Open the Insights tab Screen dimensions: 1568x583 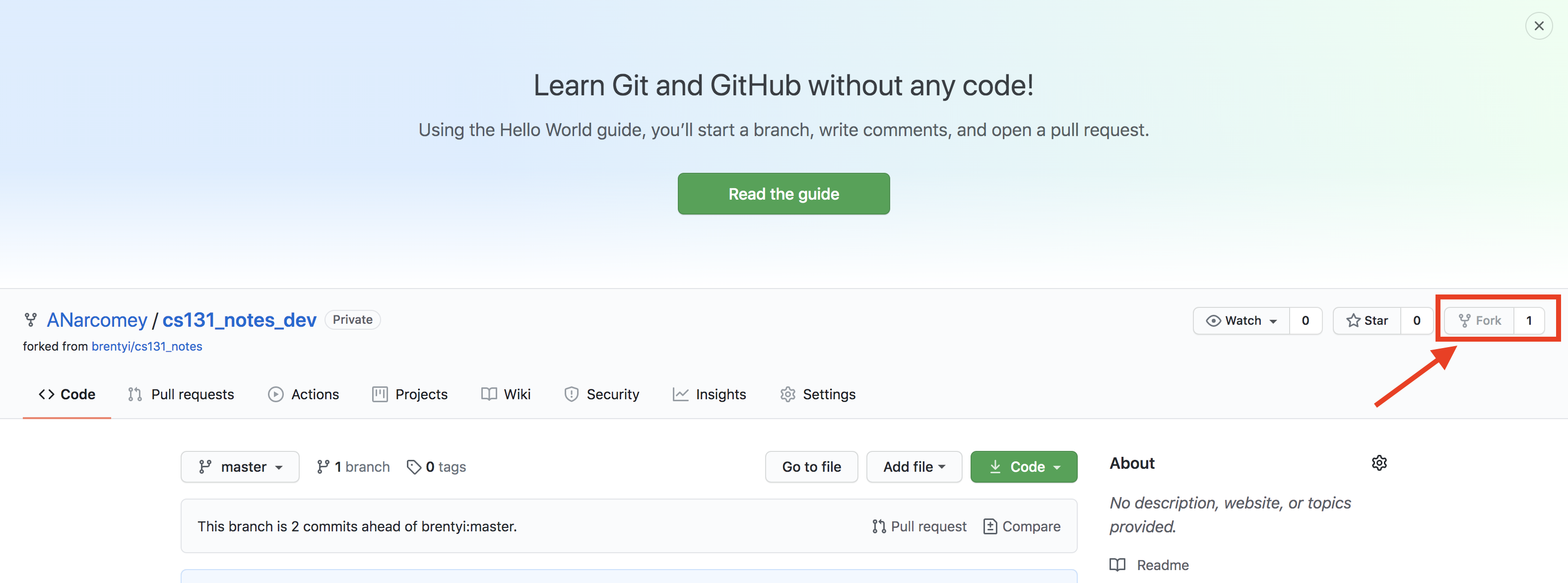[x=709, y=394]
